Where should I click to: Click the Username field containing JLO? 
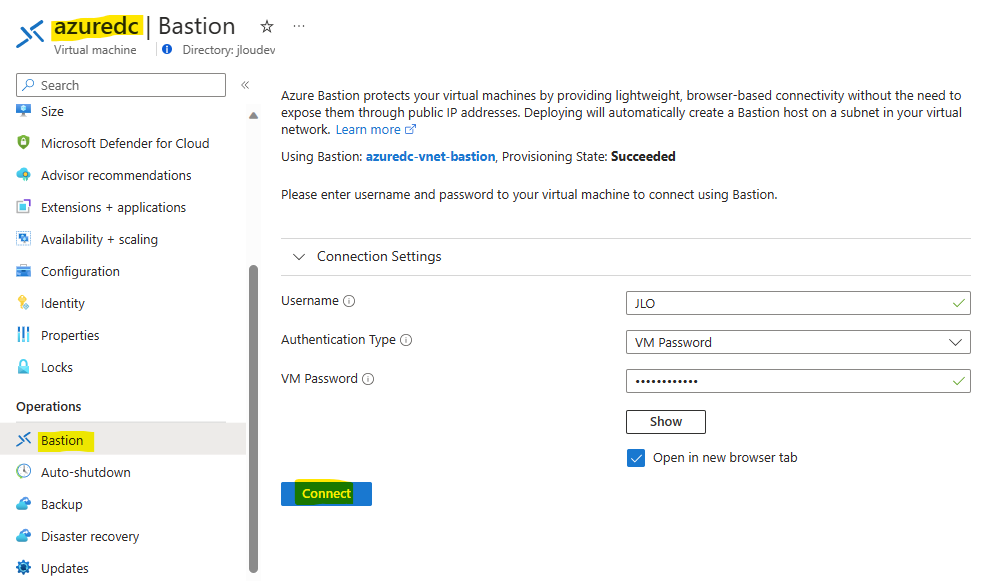pos(798,303)
